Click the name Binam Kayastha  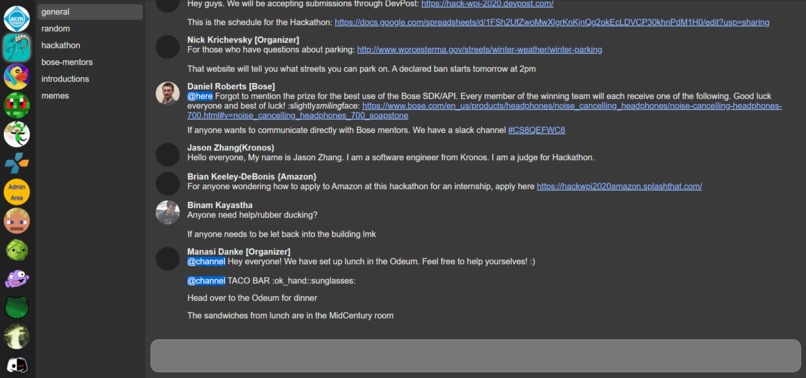click(x=220, y=205)
